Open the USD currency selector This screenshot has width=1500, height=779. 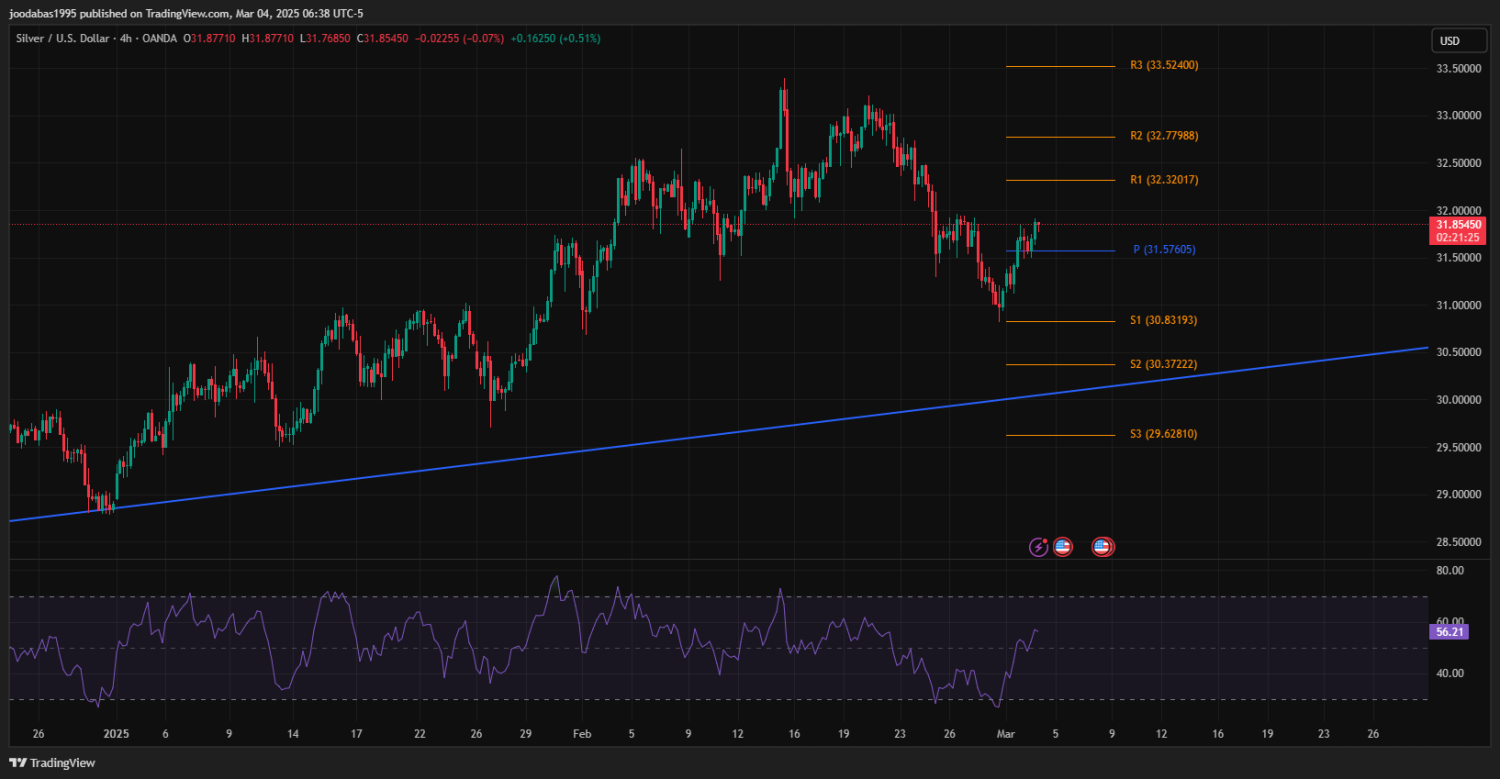[1448, 41]
